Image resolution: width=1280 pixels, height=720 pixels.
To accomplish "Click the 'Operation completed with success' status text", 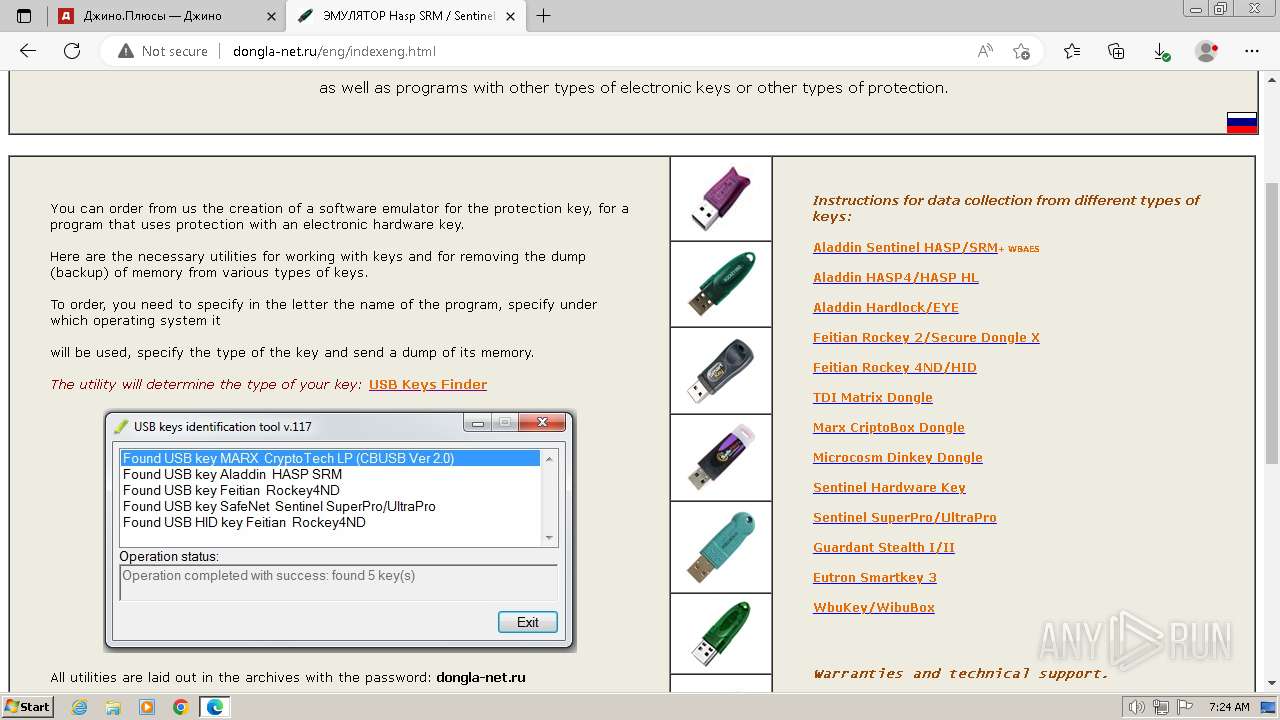I will pos(268,575).
